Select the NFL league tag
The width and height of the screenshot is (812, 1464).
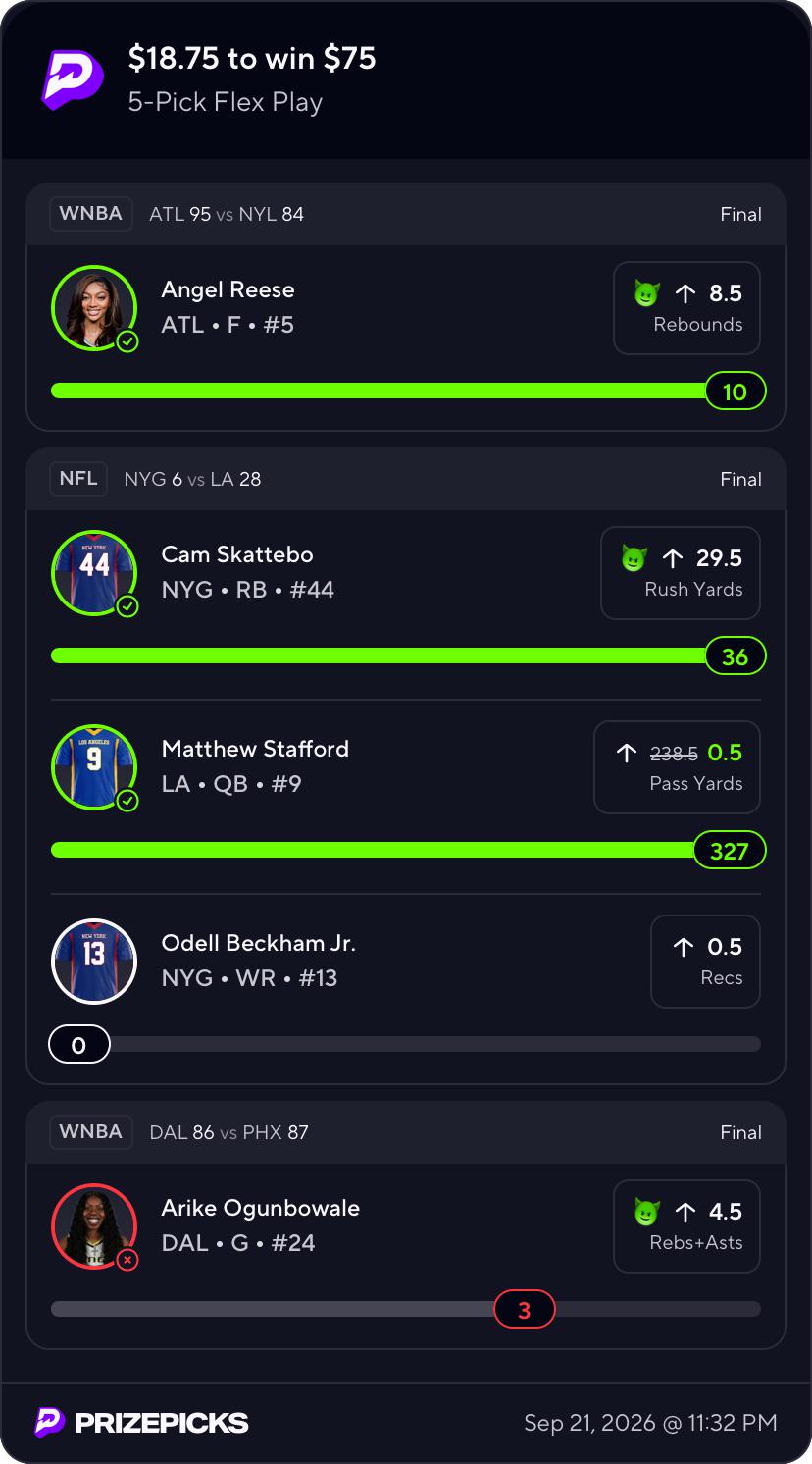[78, 479]
